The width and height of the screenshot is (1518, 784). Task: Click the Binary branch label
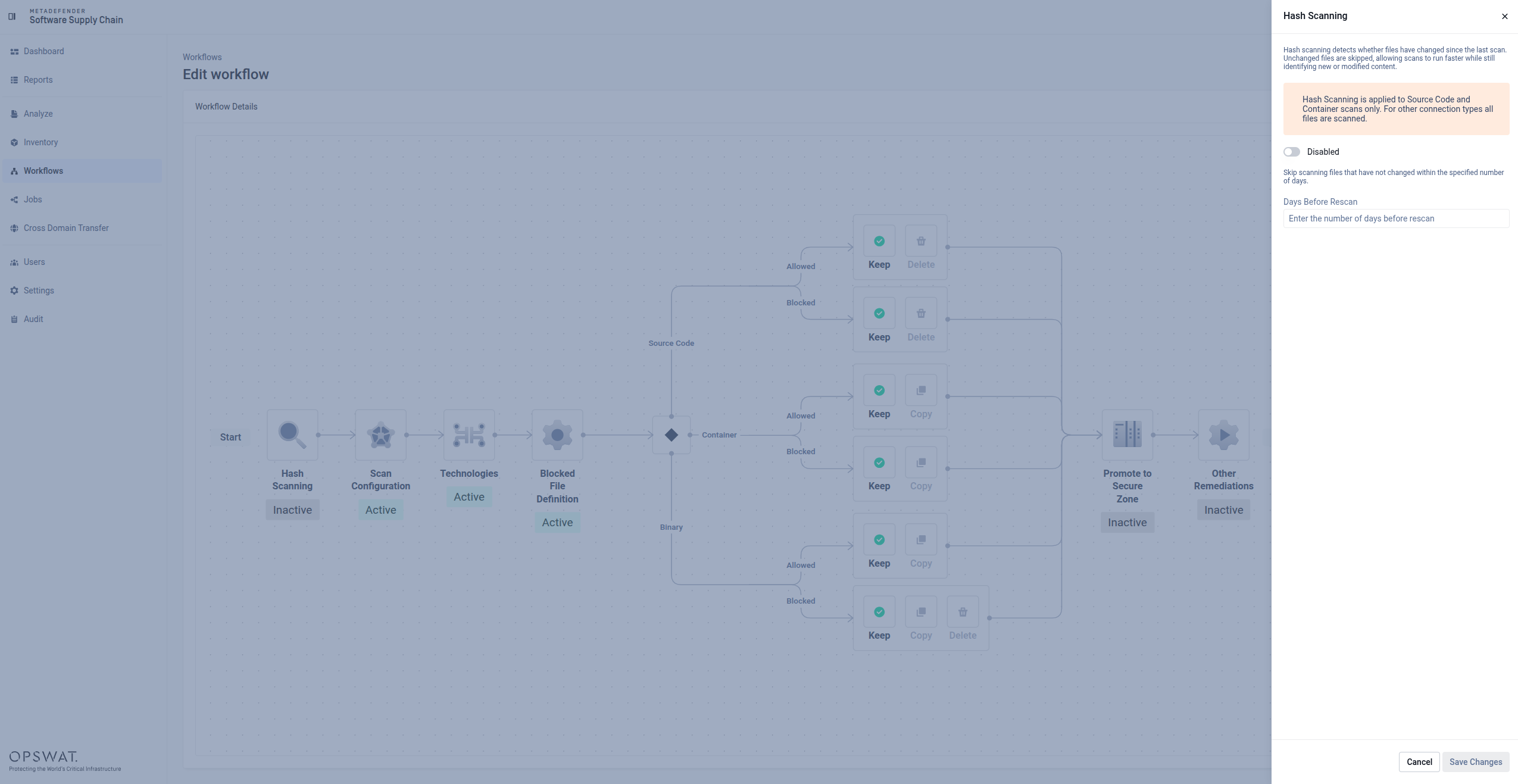(671, 527)
